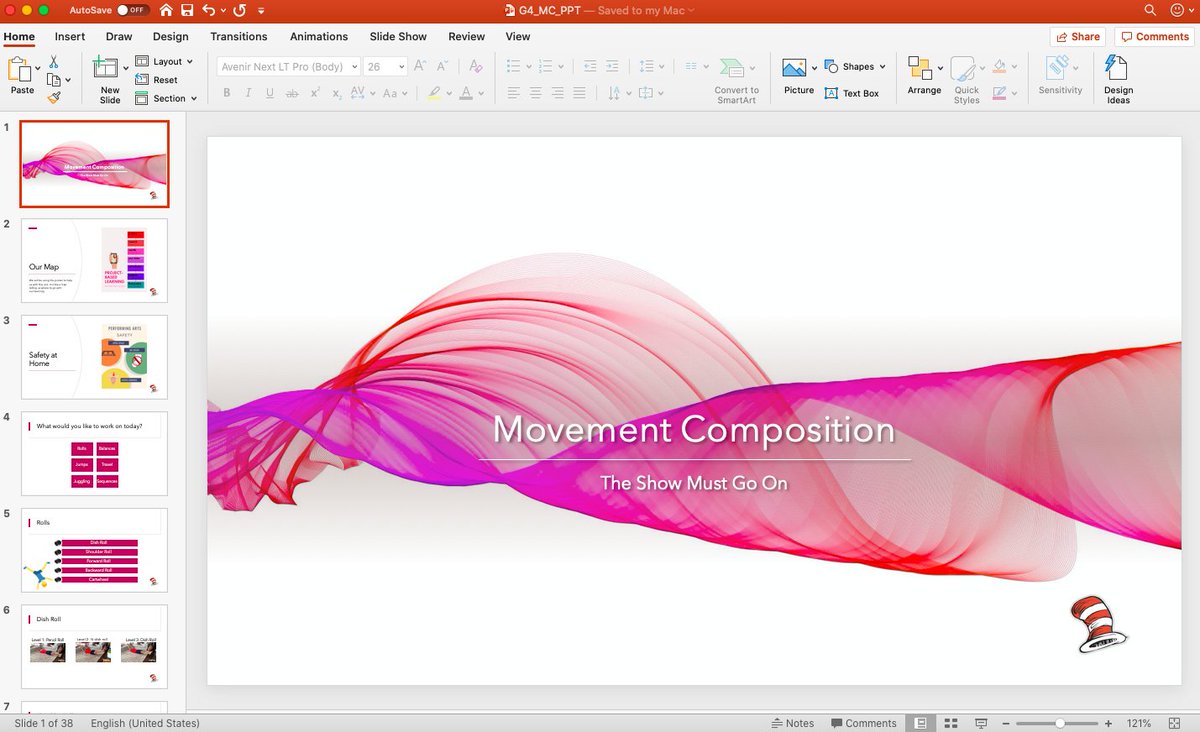Fit slide to current window icon
This screenshot has height=732, width=1200.
point(1176,723)
